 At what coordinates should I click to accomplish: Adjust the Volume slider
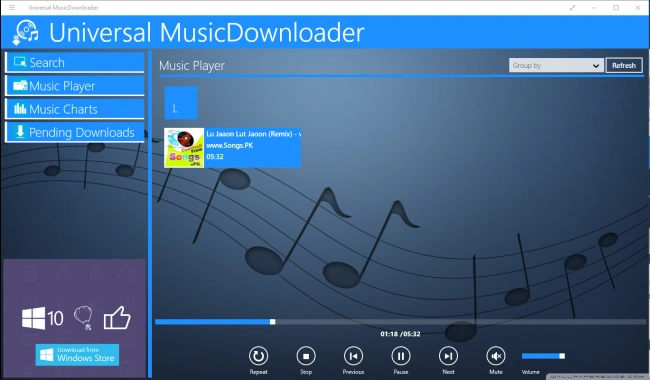pos(543,356)
